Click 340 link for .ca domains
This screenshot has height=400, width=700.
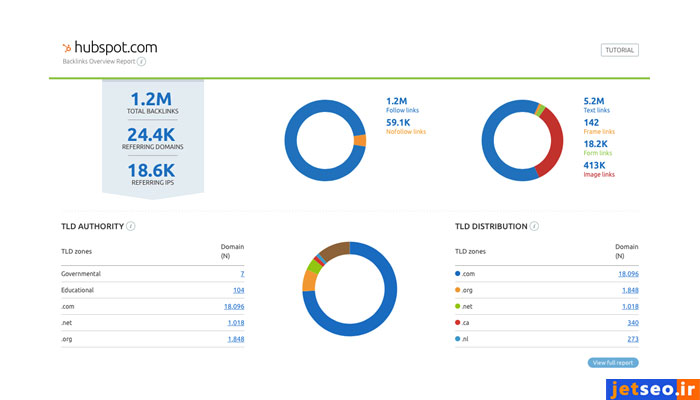[x=632, y=322]
